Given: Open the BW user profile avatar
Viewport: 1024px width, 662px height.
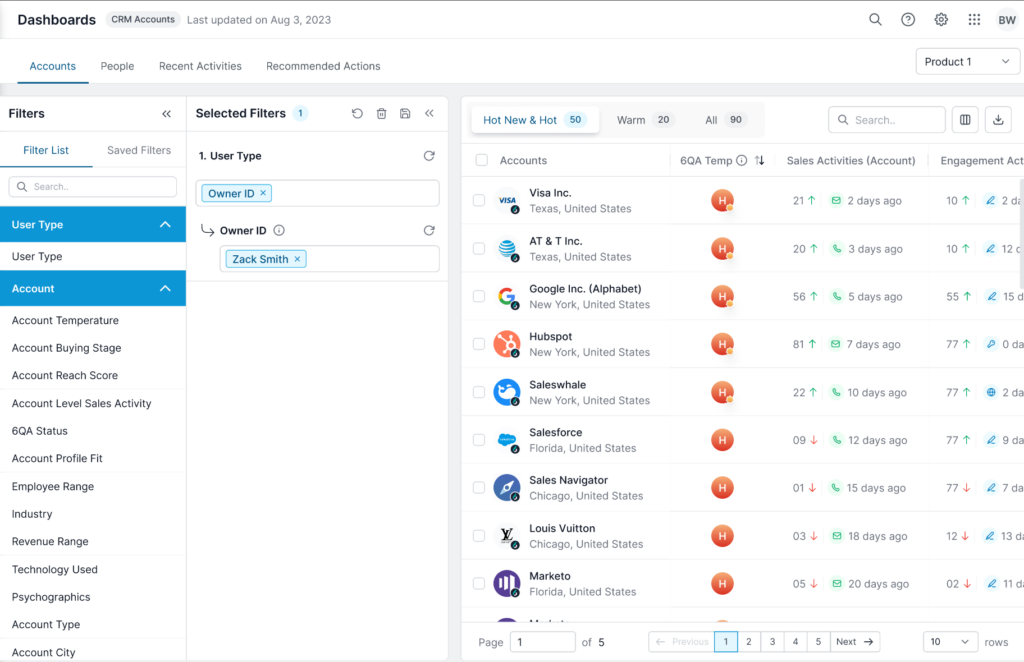Looking at the screenshot, I should (1007, 20).
